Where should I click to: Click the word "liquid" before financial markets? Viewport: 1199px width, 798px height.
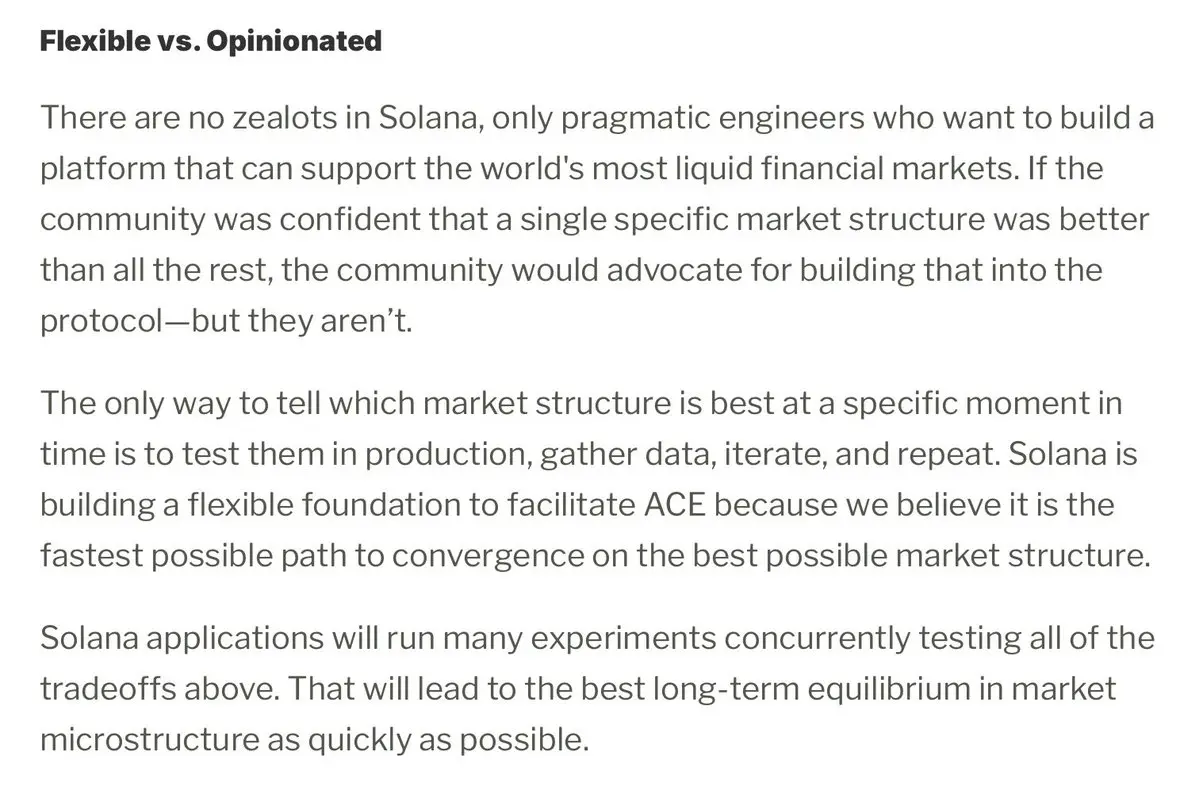[x=714, y=170]
